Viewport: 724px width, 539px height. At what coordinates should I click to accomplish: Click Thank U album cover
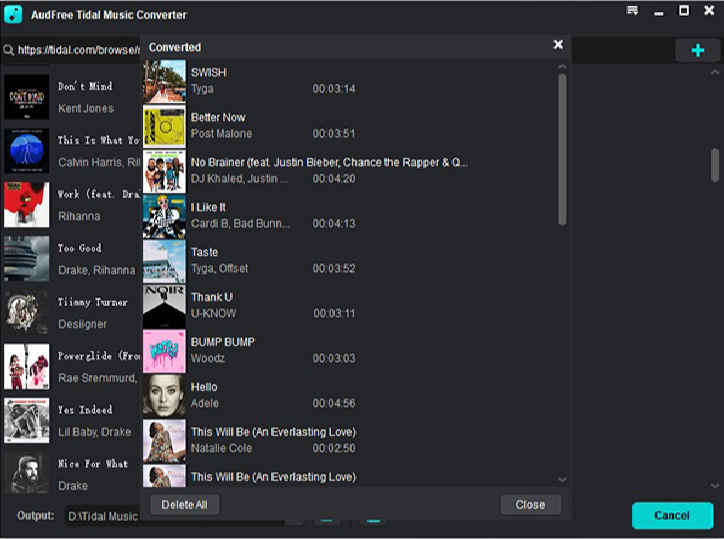pos(164,305)
